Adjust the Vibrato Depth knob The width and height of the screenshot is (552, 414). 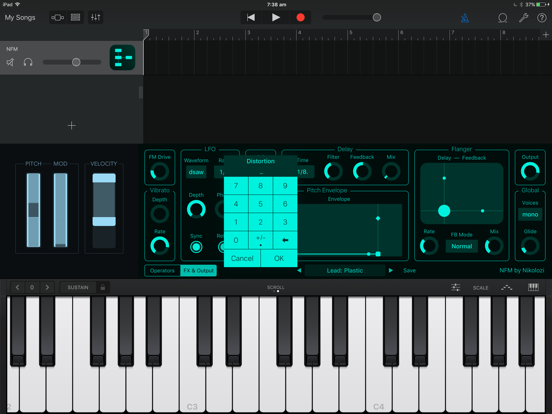coord(159,213)
